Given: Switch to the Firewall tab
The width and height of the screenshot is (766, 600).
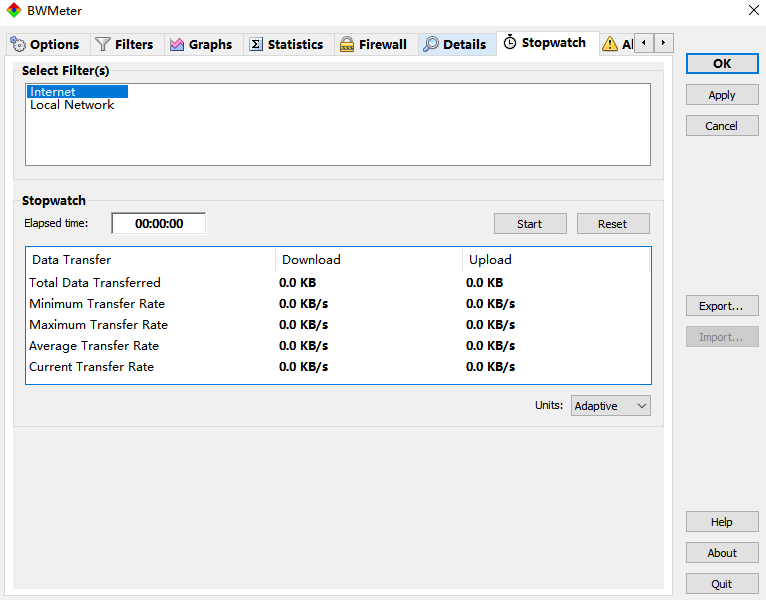Looking at the screenshot, I should 376,44.
